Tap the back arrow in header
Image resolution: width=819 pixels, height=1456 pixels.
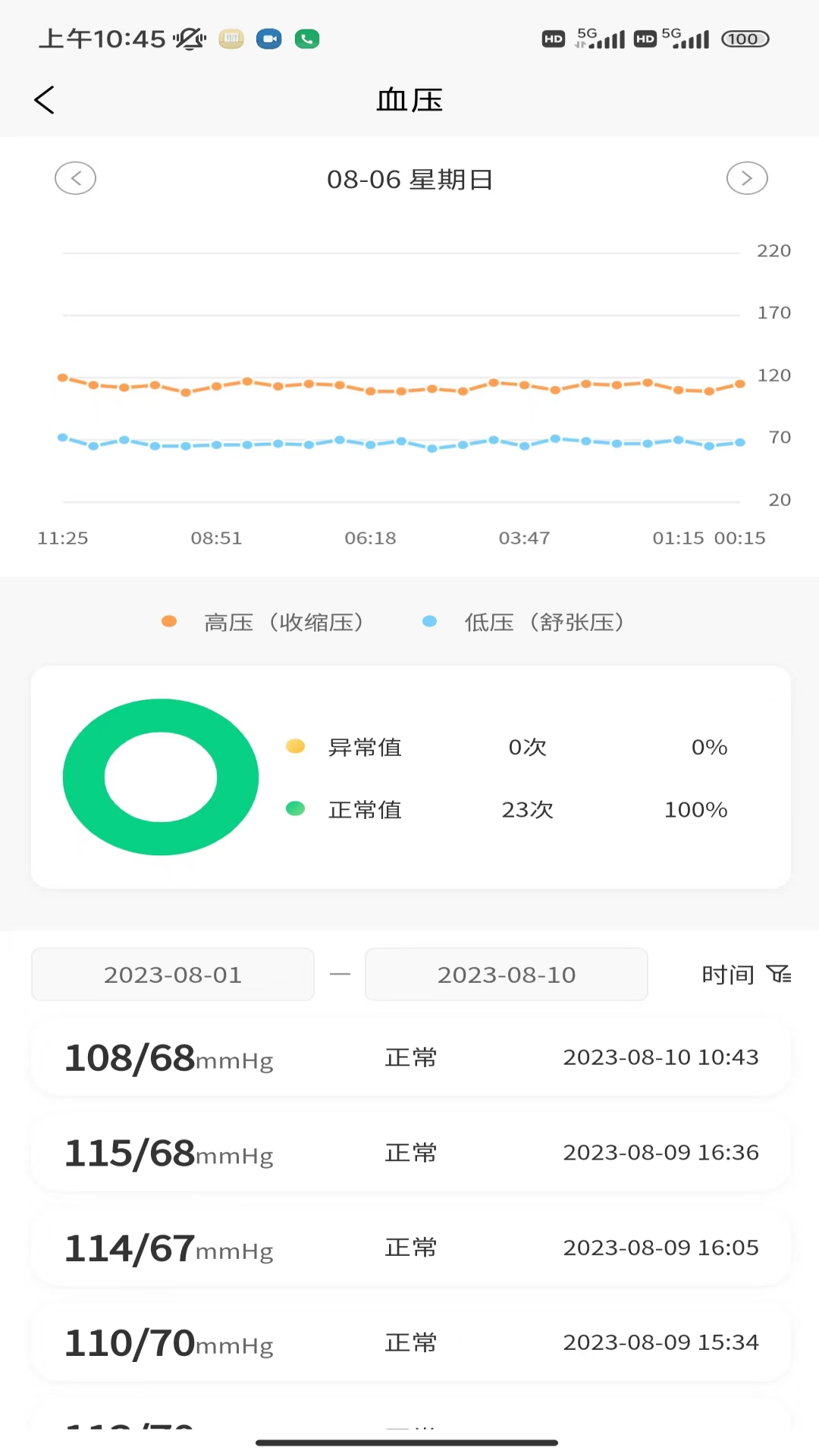45,100
